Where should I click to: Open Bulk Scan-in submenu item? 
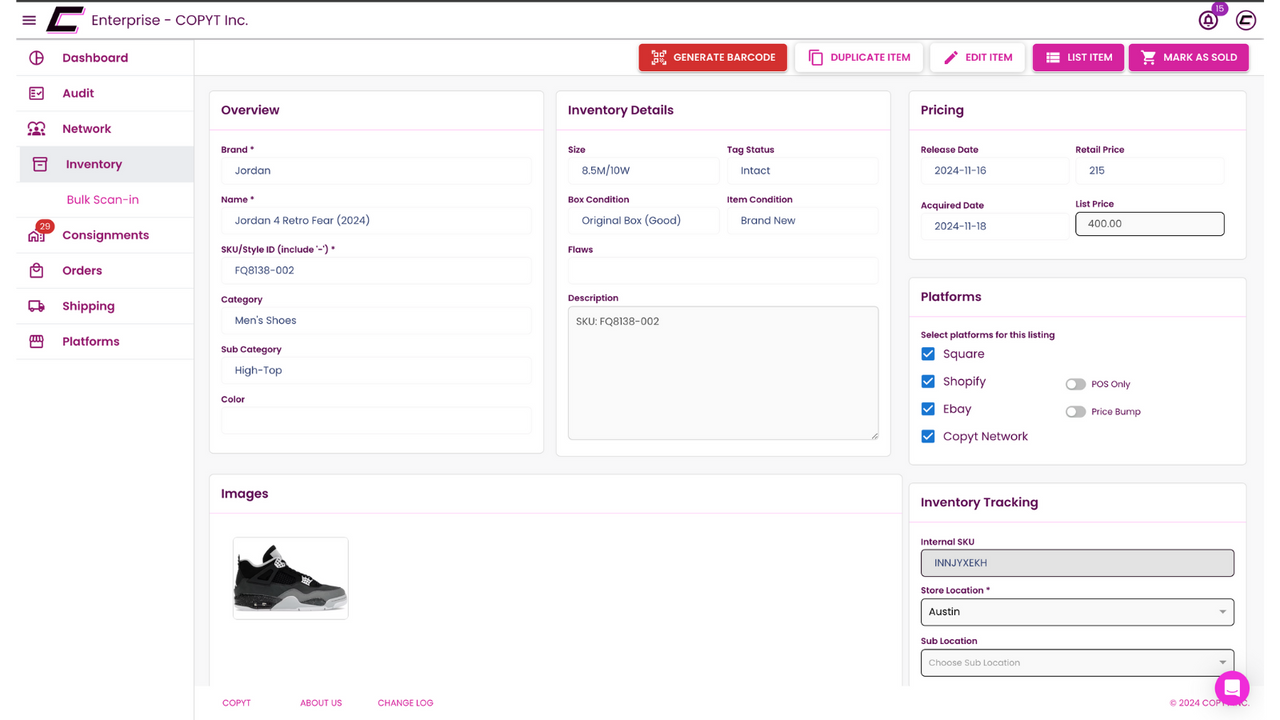click(x=103, y=200)
